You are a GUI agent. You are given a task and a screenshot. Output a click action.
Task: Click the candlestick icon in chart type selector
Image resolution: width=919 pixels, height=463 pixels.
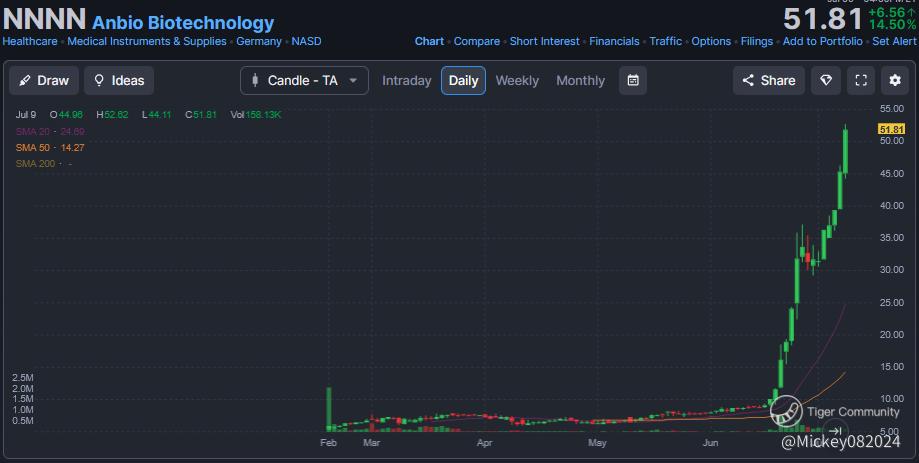click(x=255, y=80)
